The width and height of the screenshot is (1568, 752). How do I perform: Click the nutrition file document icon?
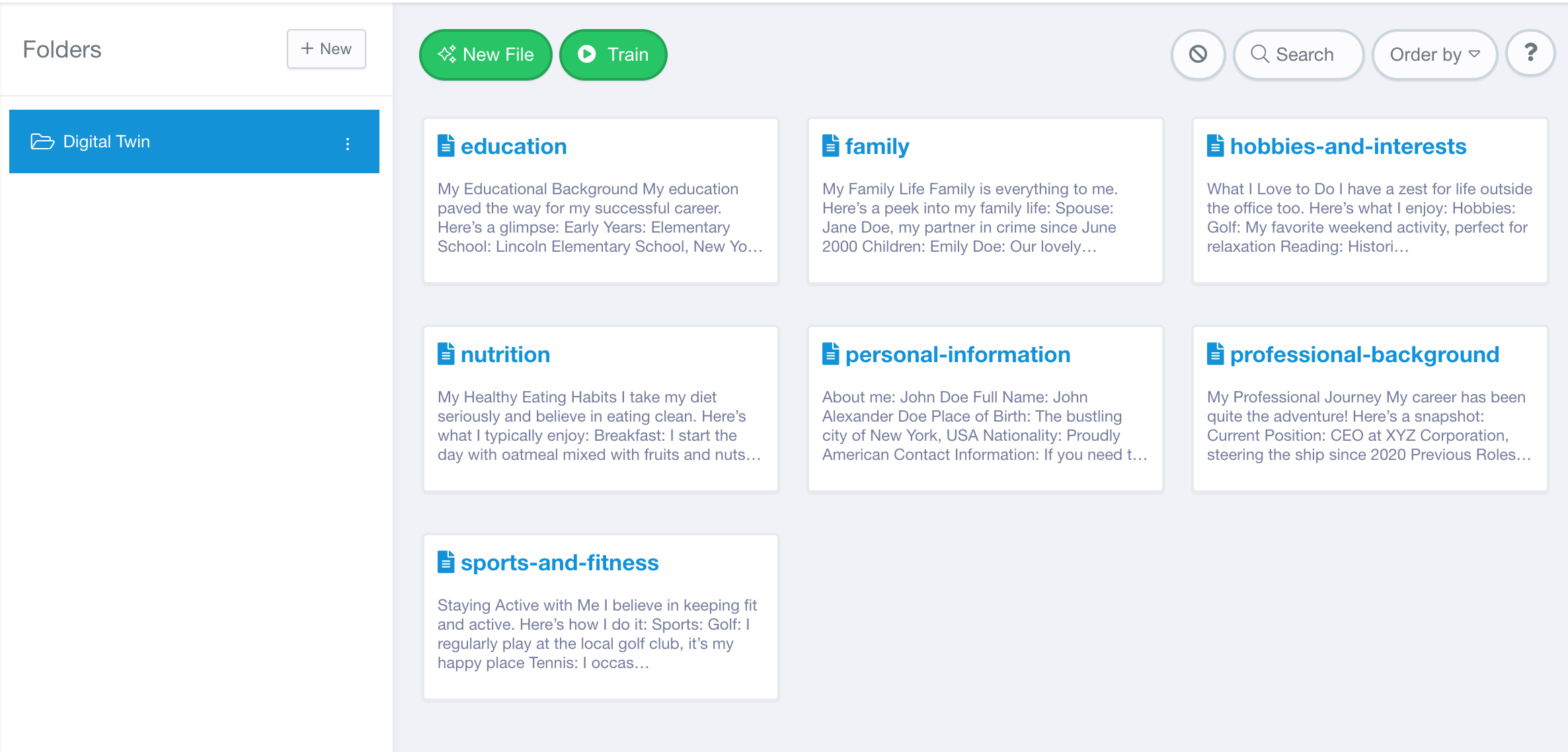pos(446,354)
